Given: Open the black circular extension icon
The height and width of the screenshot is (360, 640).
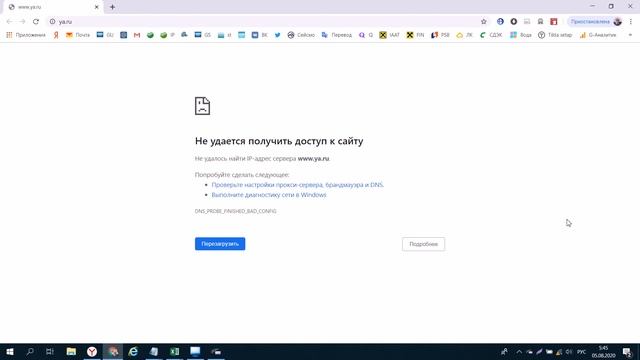Looking at the screenshot, I should 513,22.
